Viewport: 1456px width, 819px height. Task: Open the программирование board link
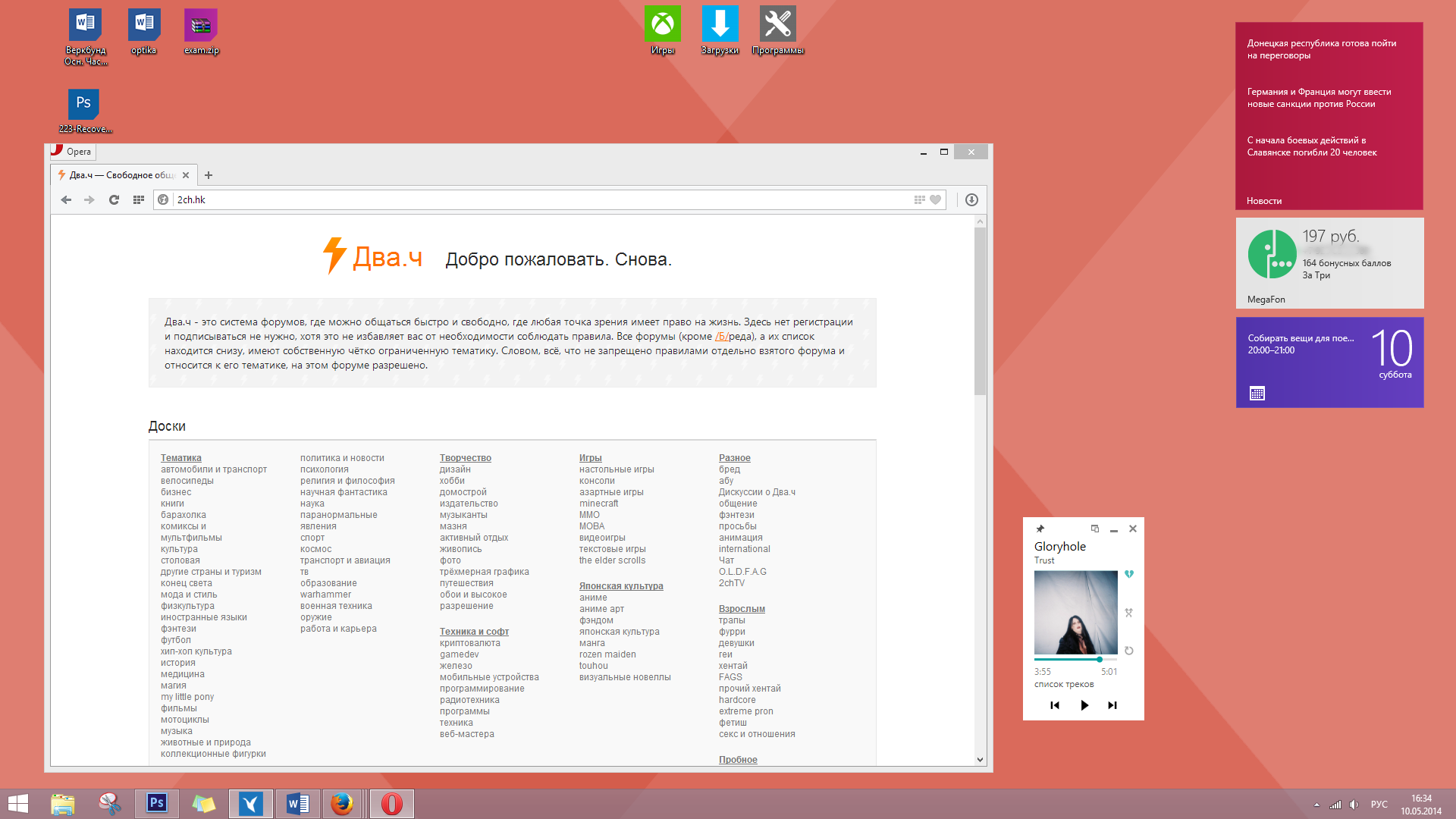[x=482, y=689]
